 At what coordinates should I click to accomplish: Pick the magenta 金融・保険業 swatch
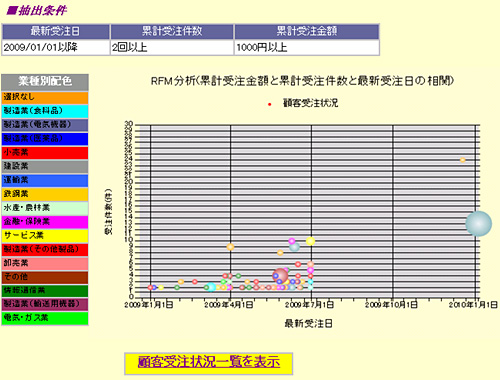point(45,222)
